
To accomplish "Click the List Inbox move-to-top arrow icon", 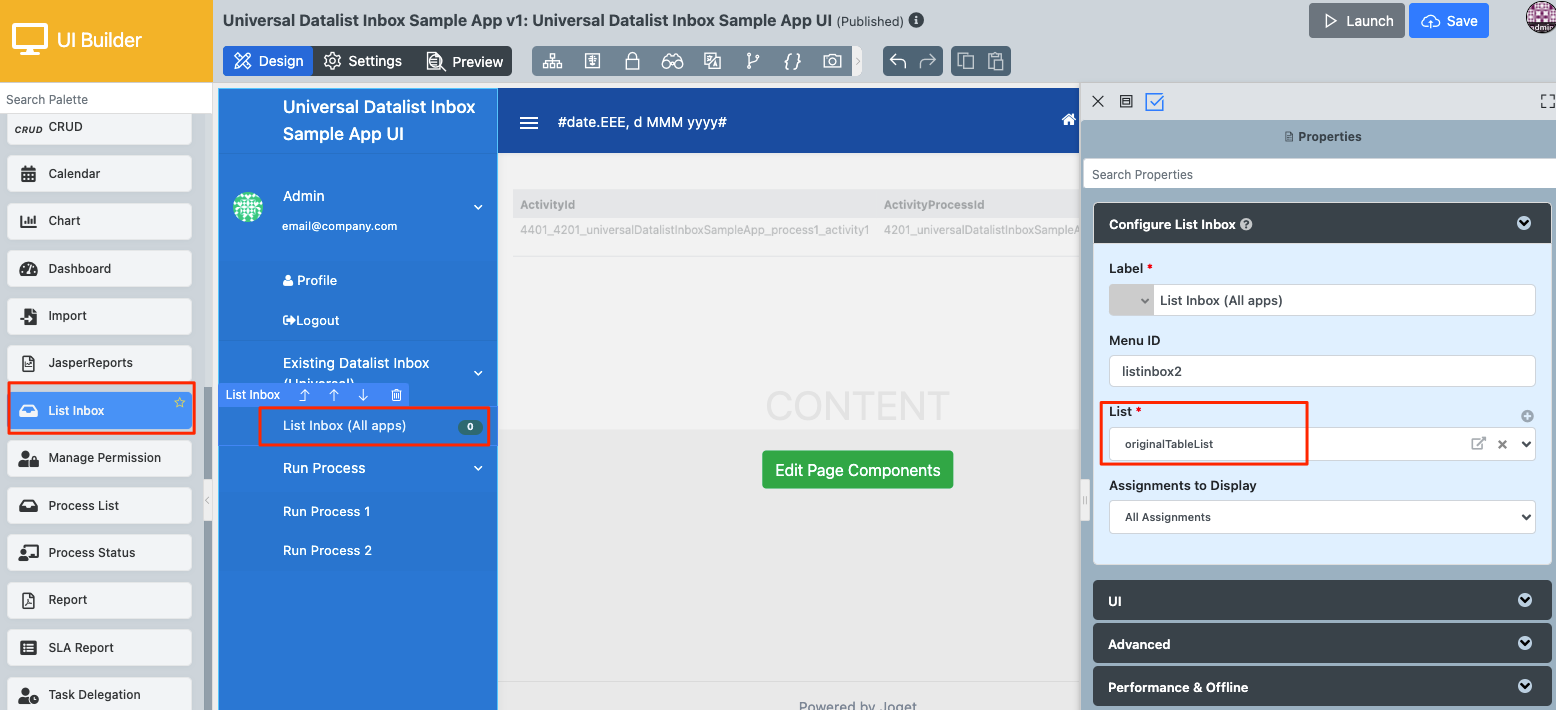I will (305, 395).
